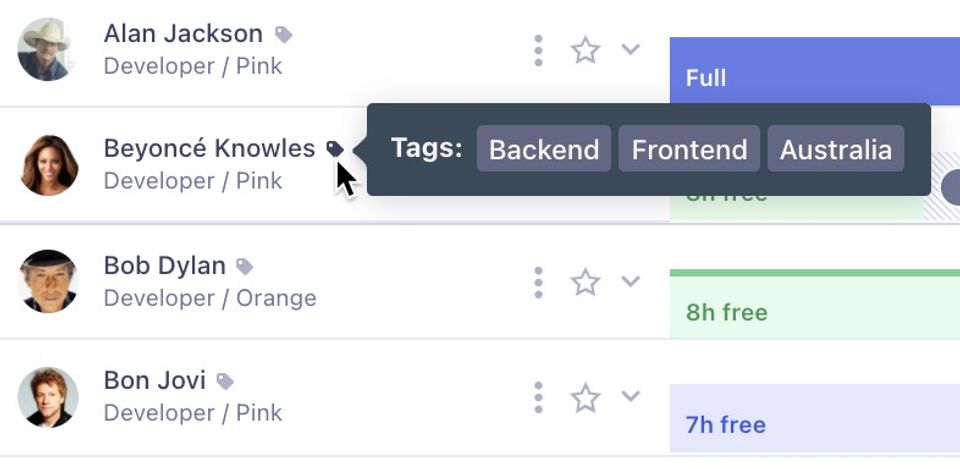This screenshot has width=960, height=469.
Task: Expand Alan Jackson's row with the chevron
Action: [x=630, y=49]
